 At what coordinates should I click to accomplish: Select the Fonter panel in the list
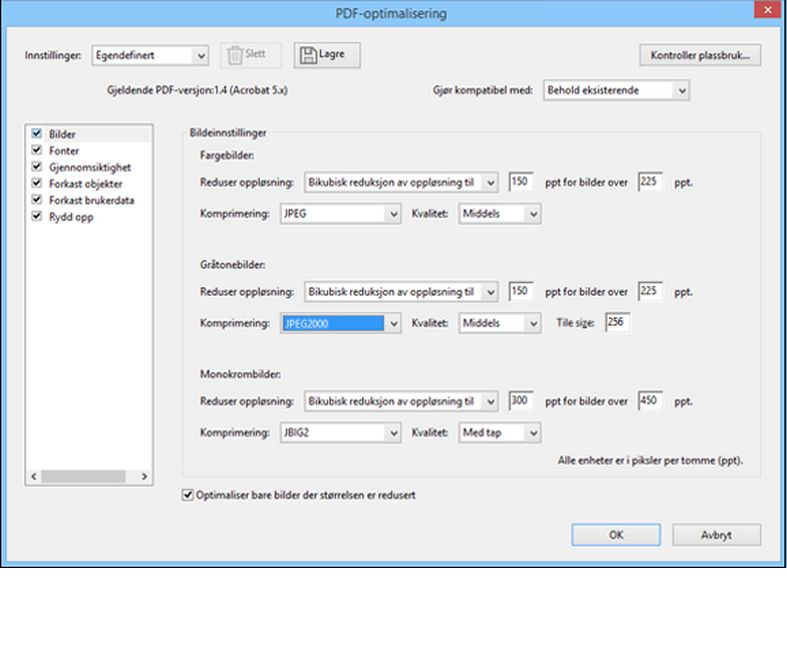pyautogui.click(x=64, y=151)
